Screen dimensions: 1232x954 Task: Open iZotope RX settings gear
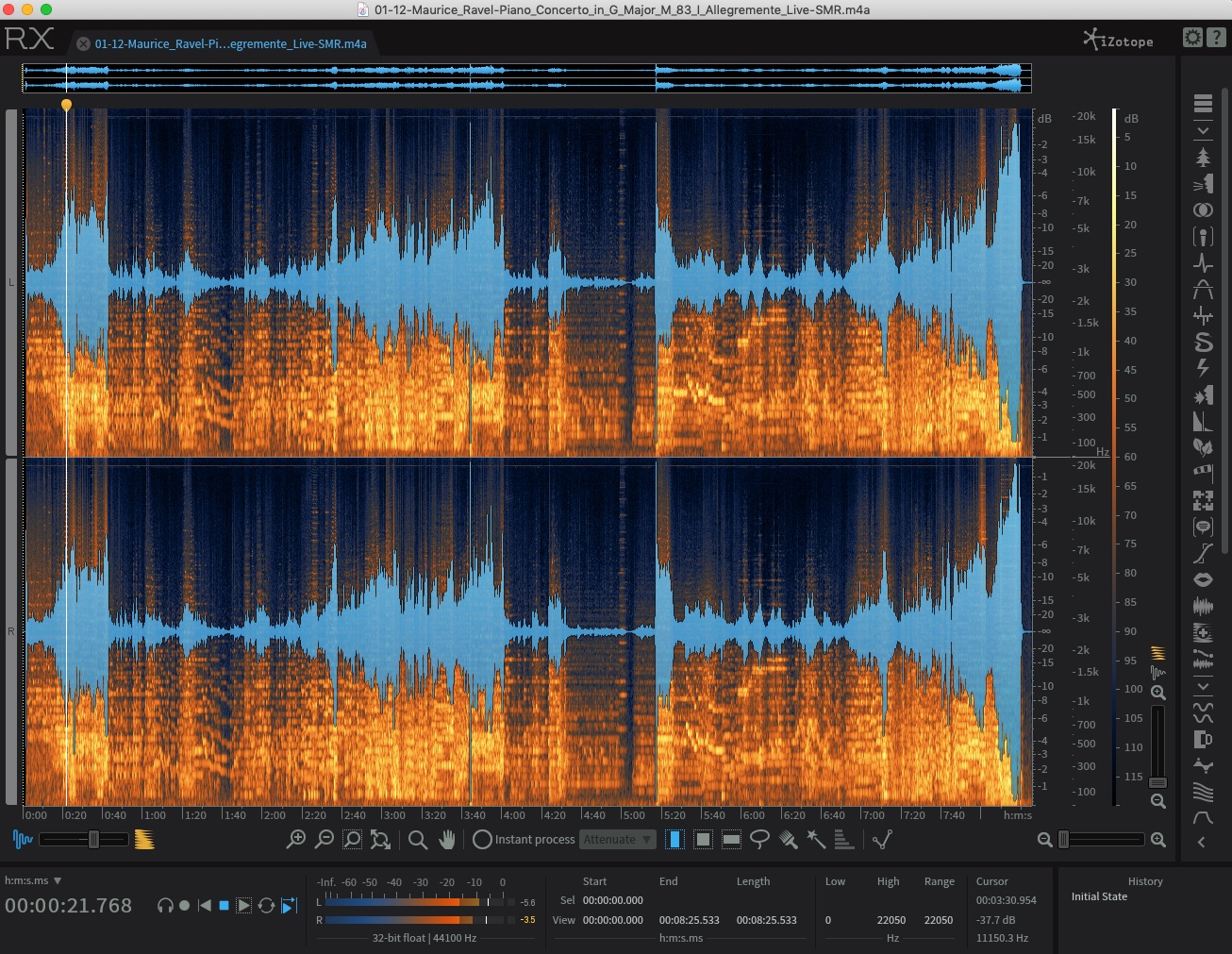tap(1193, 38)
